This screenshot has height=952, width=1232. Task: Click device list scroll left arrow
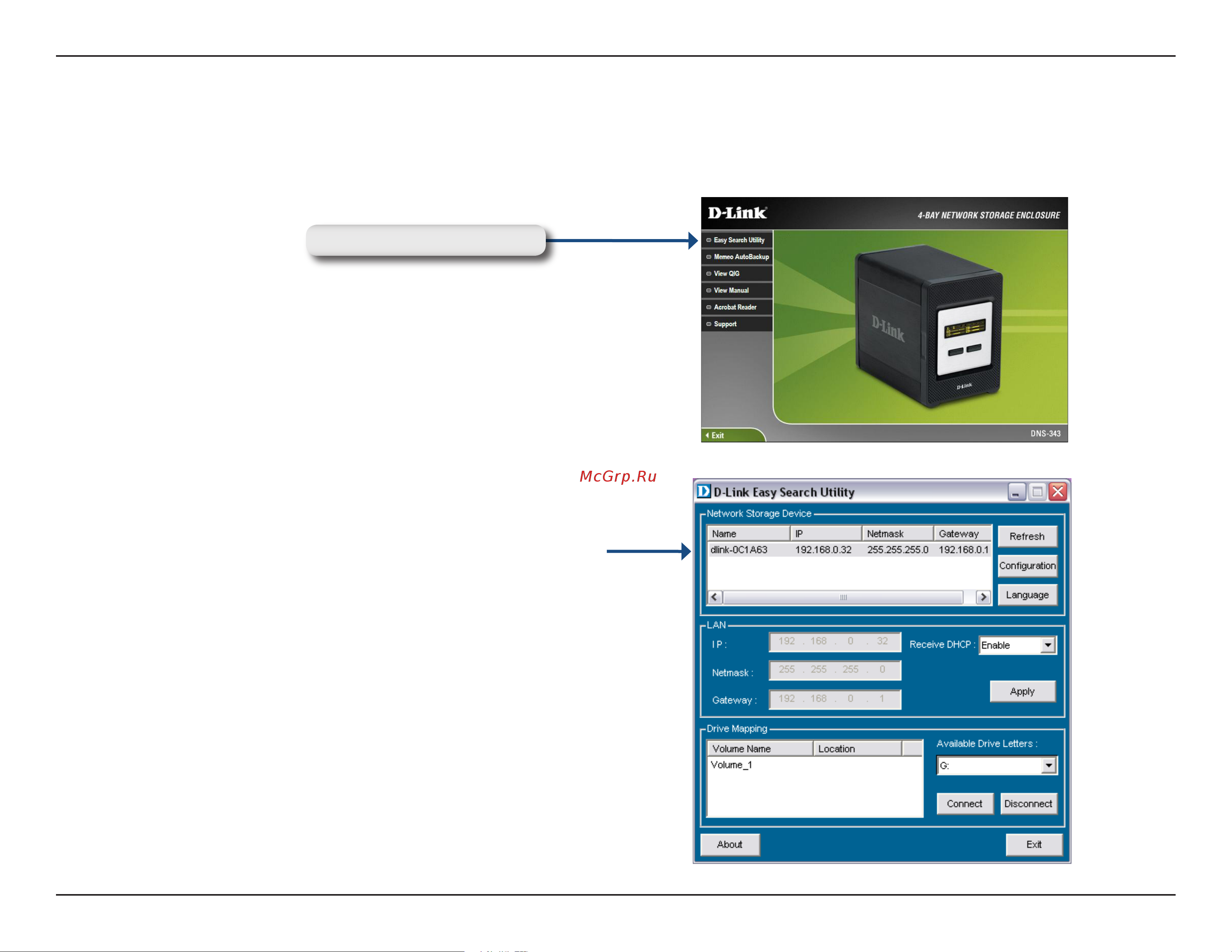[715, 597]
